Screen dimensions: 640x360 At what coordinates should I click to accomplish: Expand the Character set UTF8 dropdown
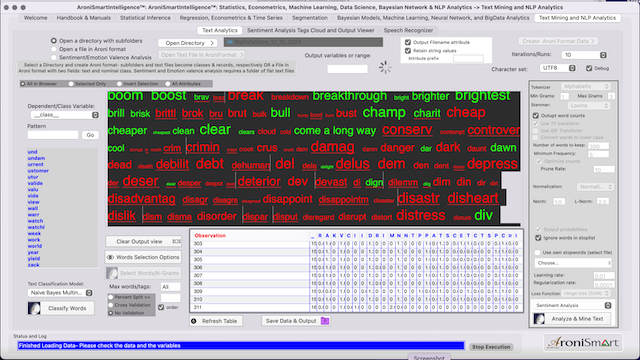tap(558, 68)
